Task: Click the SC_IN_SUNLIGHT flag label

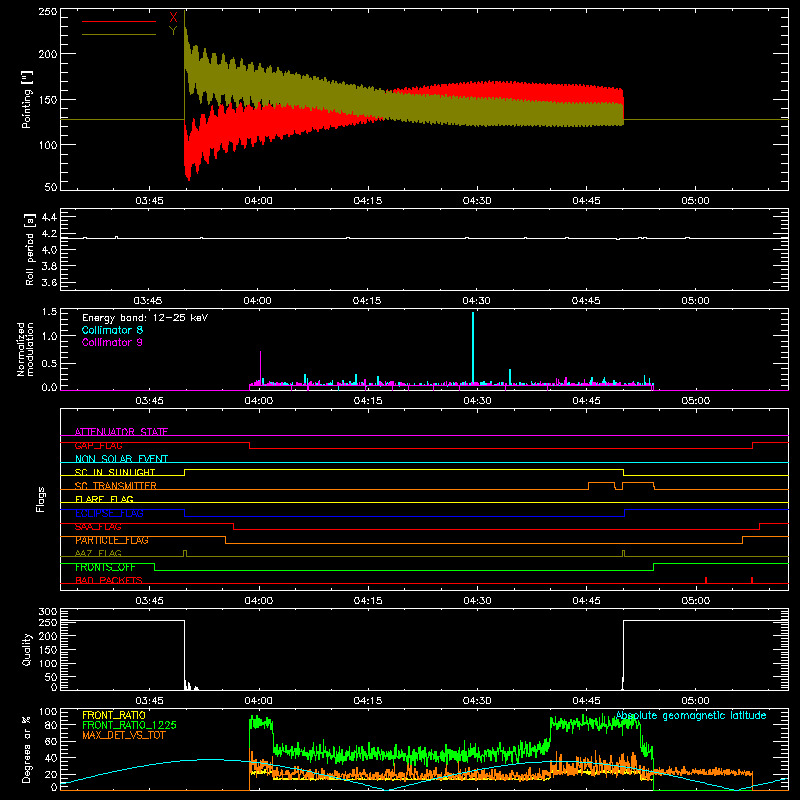Action: click(115, 472)
